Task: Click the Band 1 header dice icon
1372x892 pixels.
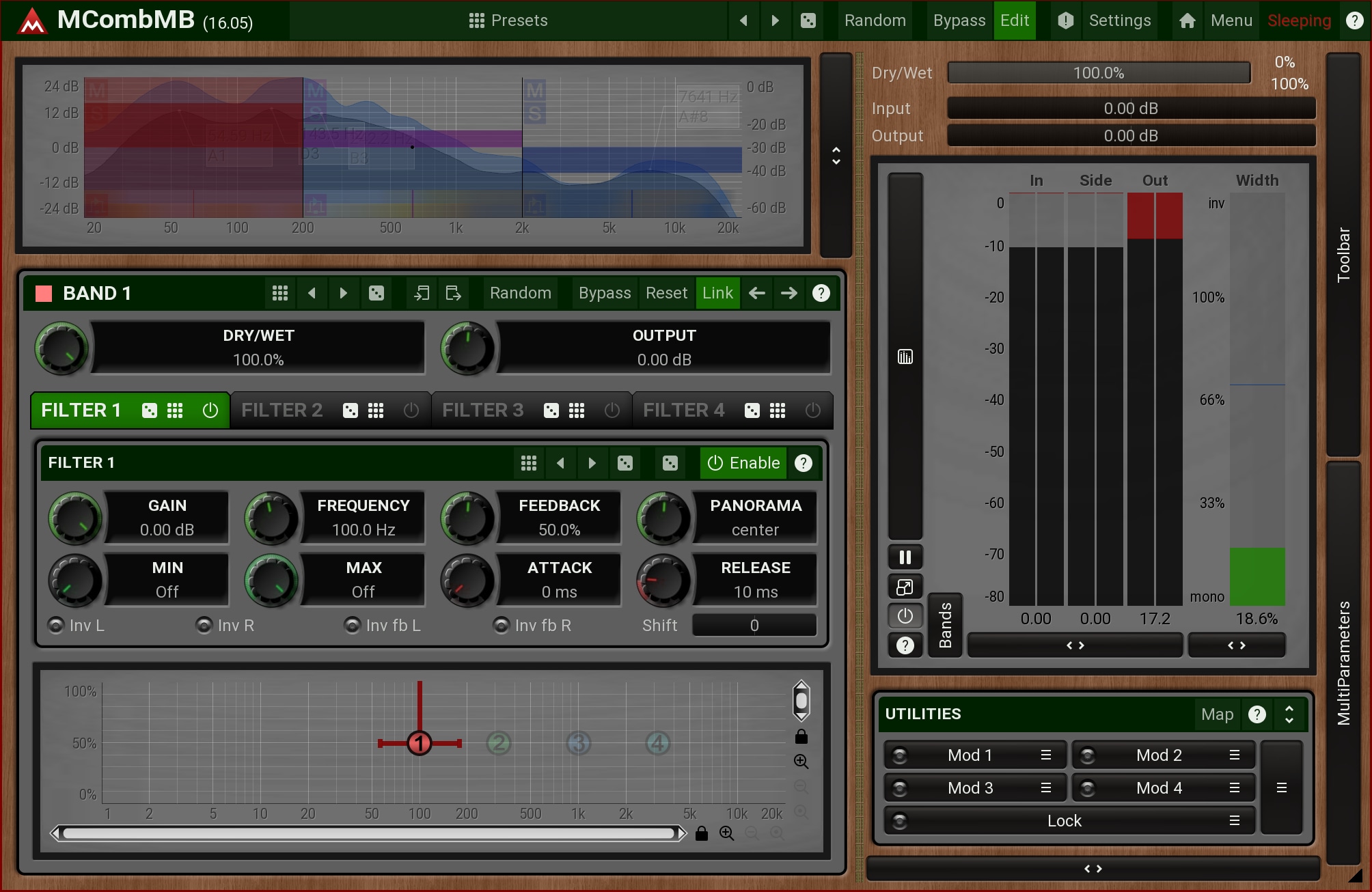Action: (x=376, y=293)
